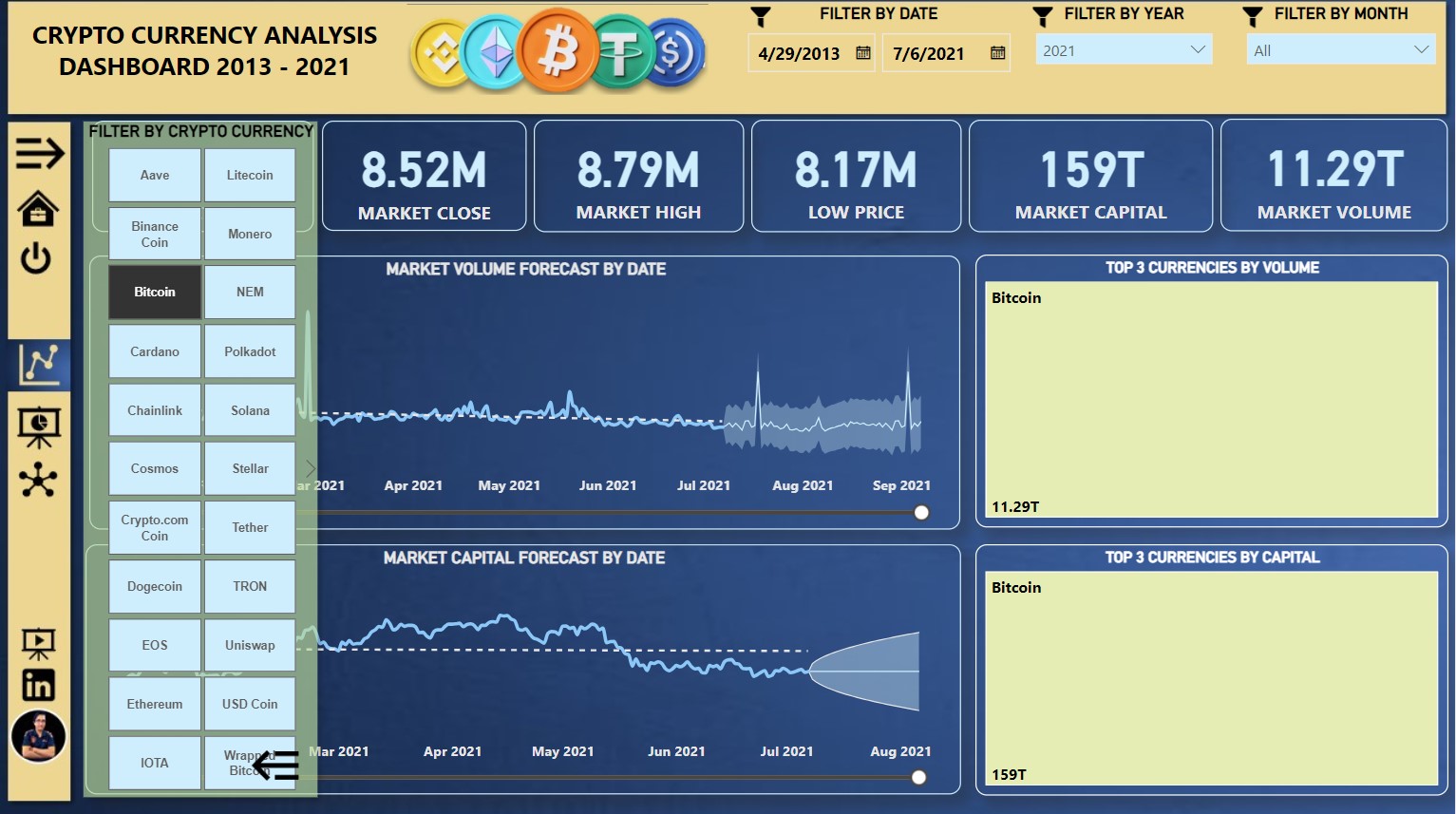The image size is (1456, 814).
Task: Edit the start date field 4/29/2013
Action: [811, 53]
